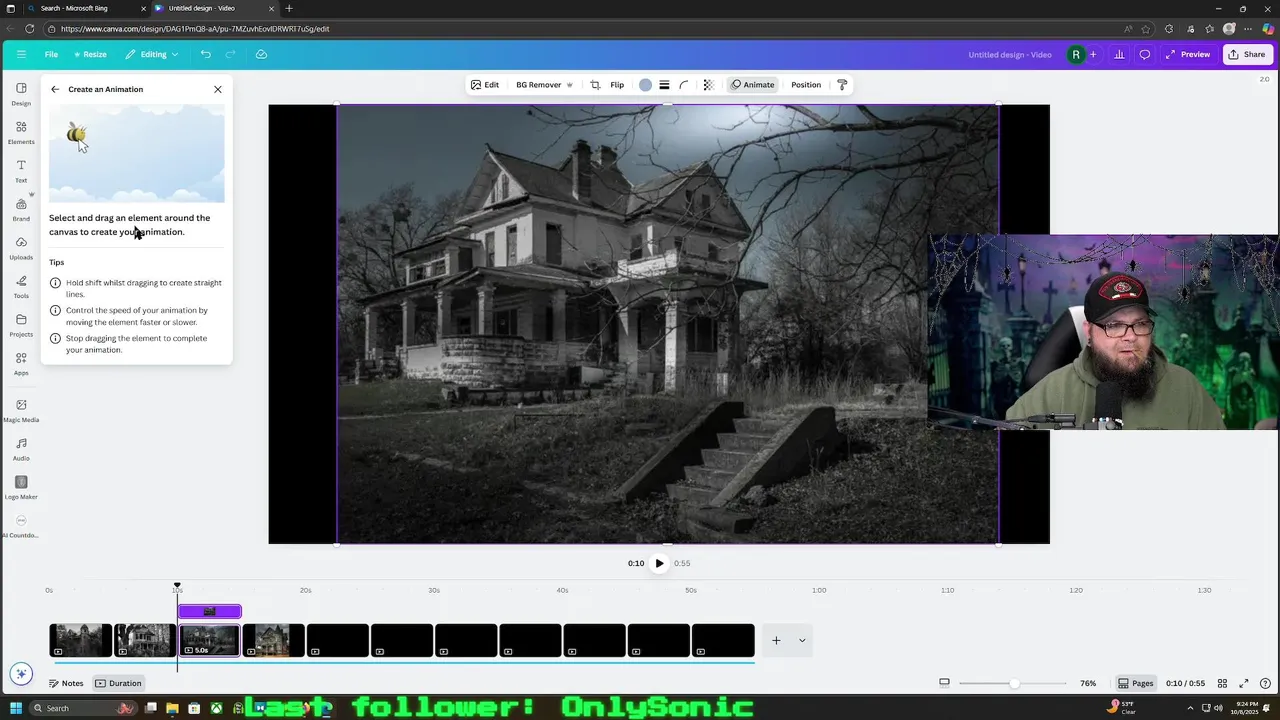The height and width of the screenshot is (720, 1280).
Task: Check the cloud save status icon
Action: click(261, 54)
